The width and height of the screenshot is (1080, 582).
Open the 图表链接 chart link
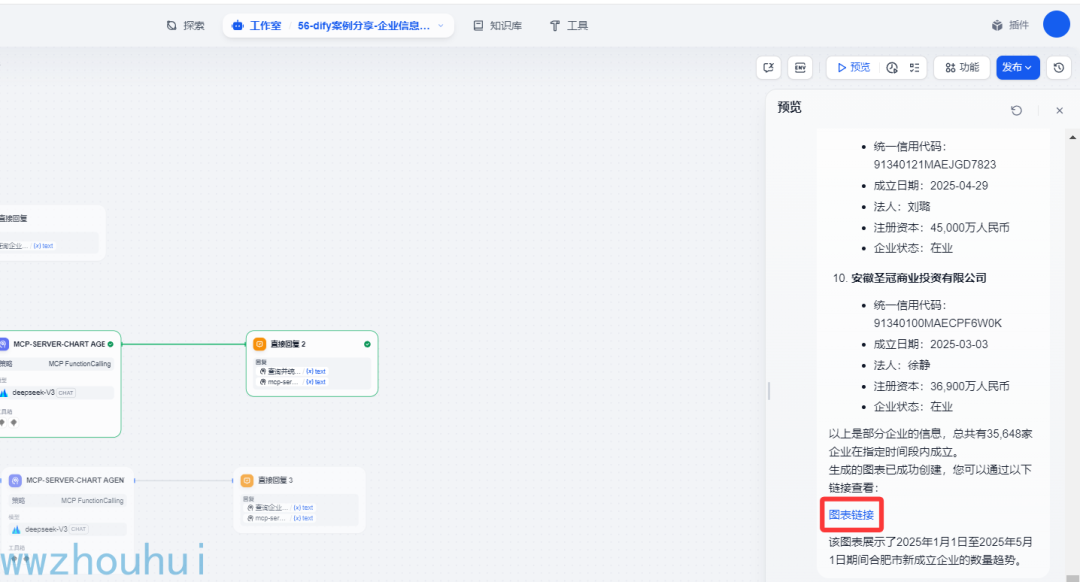pyautogui.click(x=851, y=515)
